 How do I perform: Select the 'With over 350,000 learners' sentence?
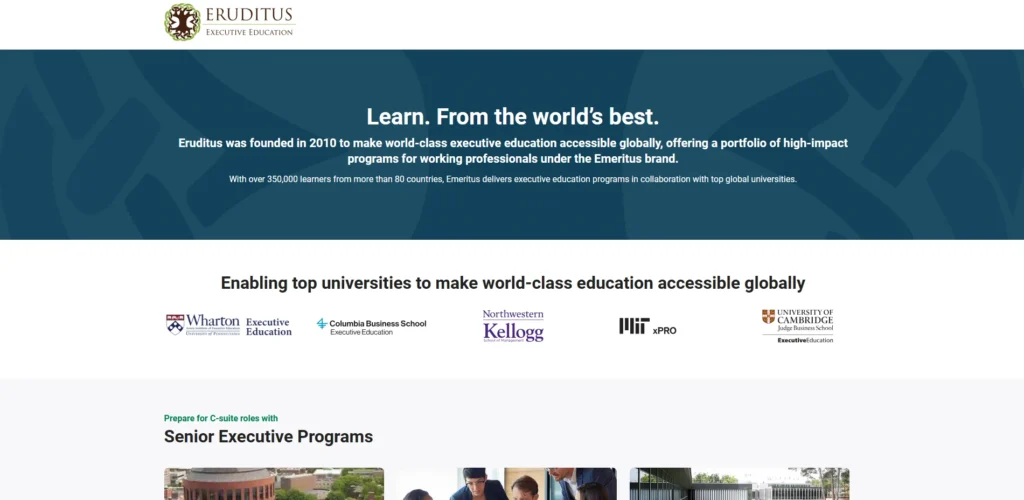point(513,179)
